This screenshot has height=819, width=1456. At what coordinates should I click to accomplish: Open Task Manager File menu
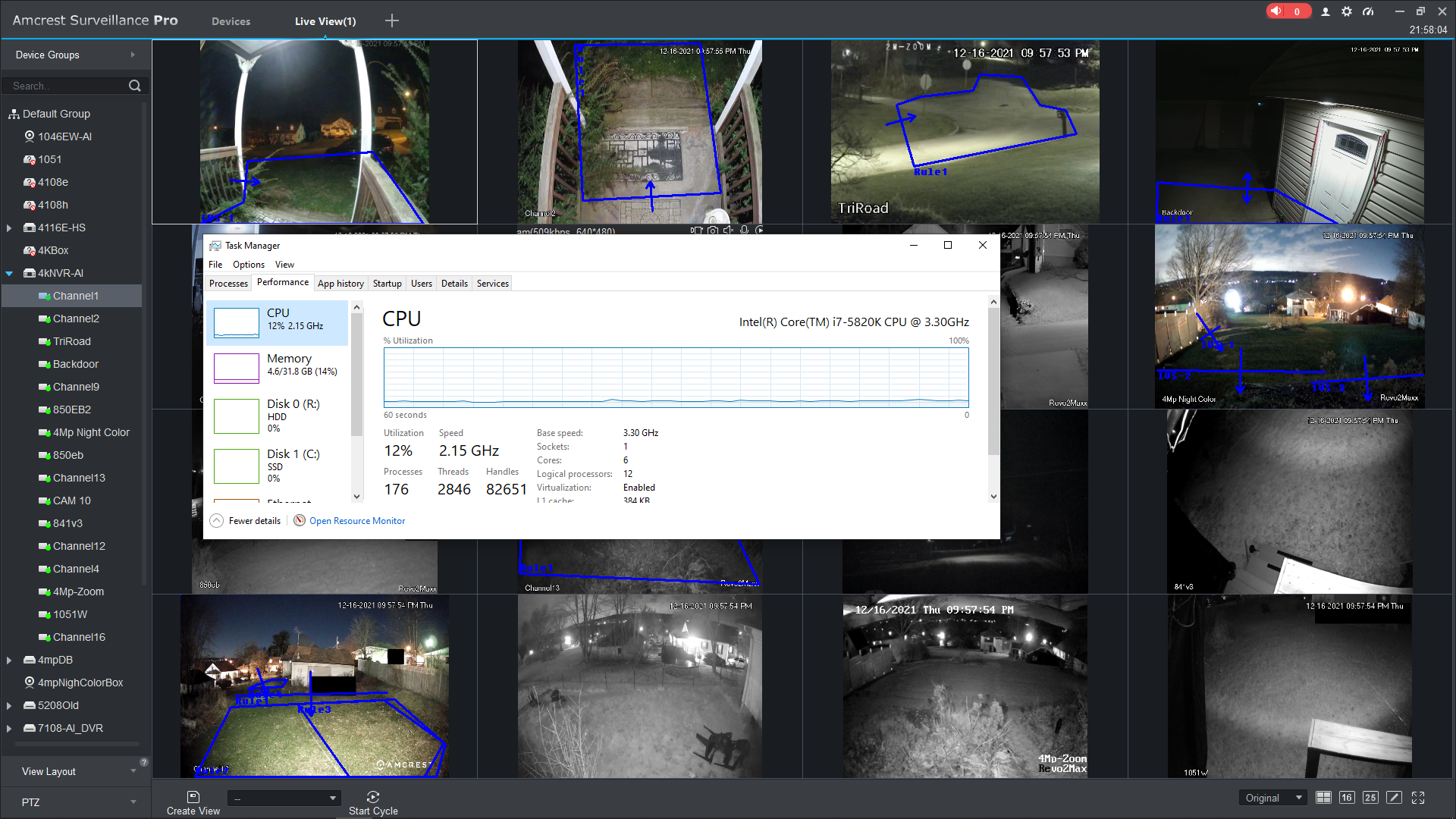click(215, 265)
